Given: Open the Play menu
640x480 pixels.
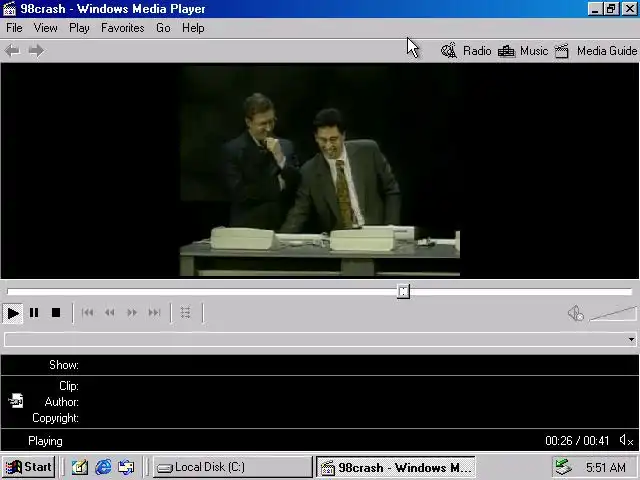Looking at the screenshot, I should tap(79, 28).
